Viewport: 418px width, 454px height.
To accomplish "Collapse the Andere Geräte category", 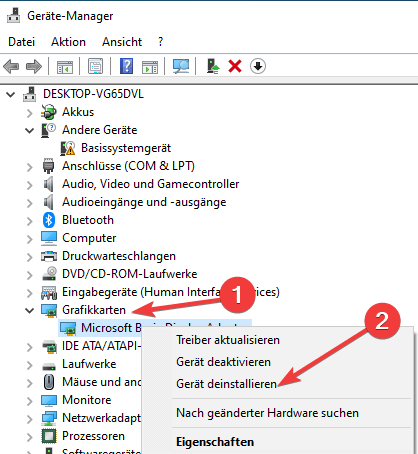I will click(x=30, y=130).
